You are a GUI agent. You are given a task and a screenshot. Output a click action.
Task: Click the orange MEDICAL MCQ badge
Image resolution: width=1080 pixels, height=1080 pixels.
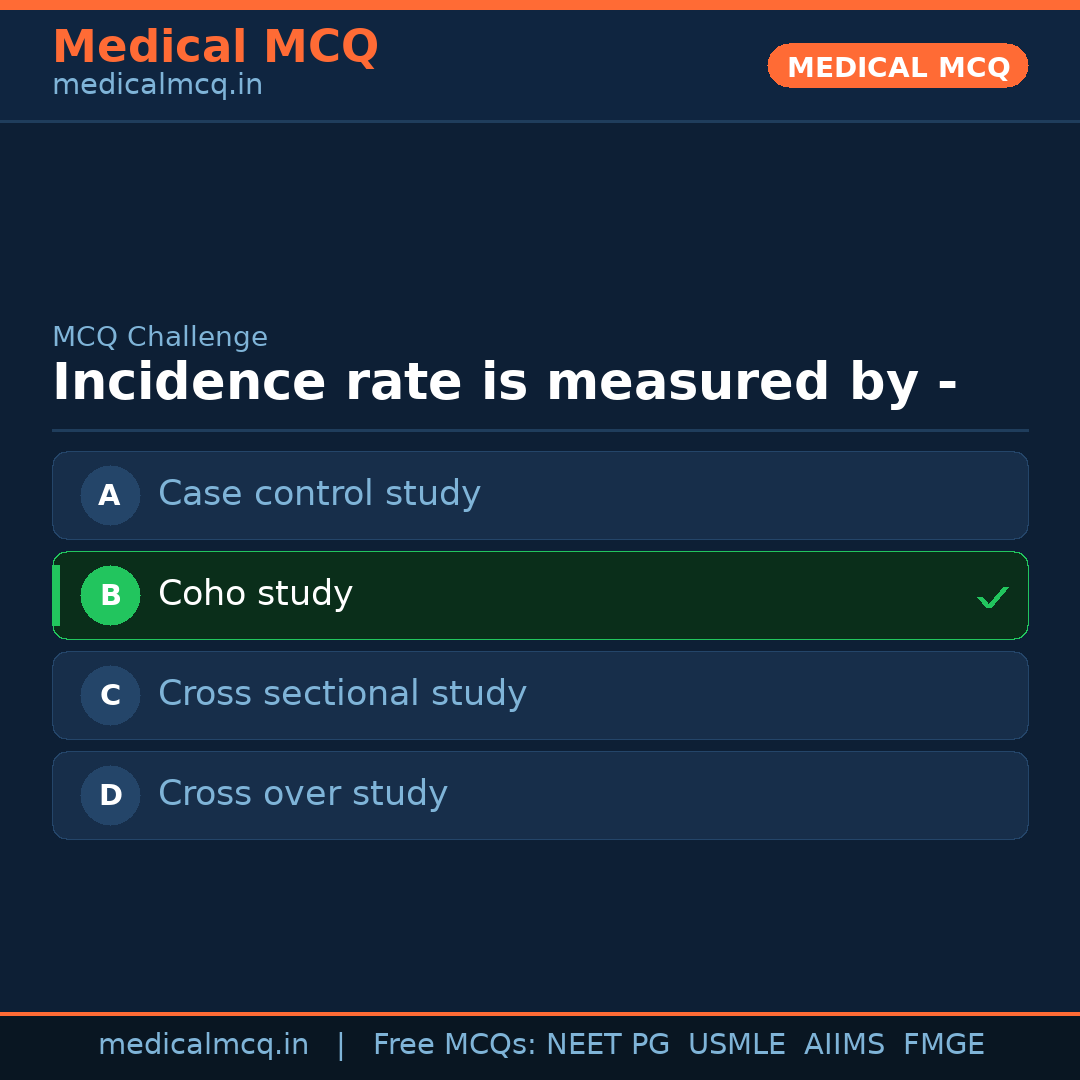click(898, 67)
